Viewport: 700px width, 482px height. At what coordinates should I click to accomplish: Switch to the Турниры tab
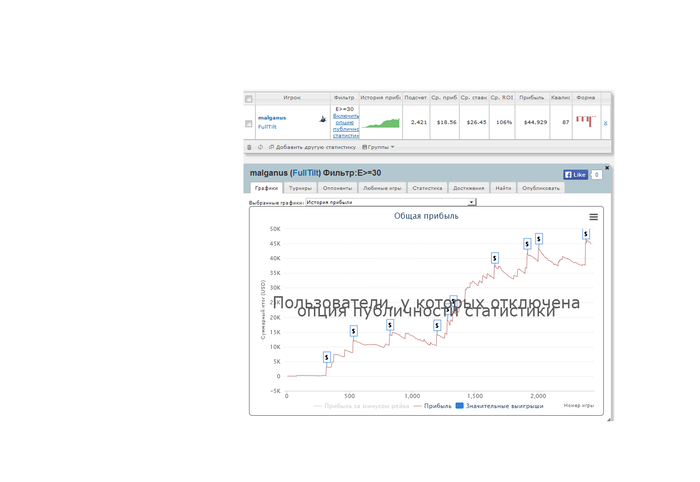pos(300,188)
